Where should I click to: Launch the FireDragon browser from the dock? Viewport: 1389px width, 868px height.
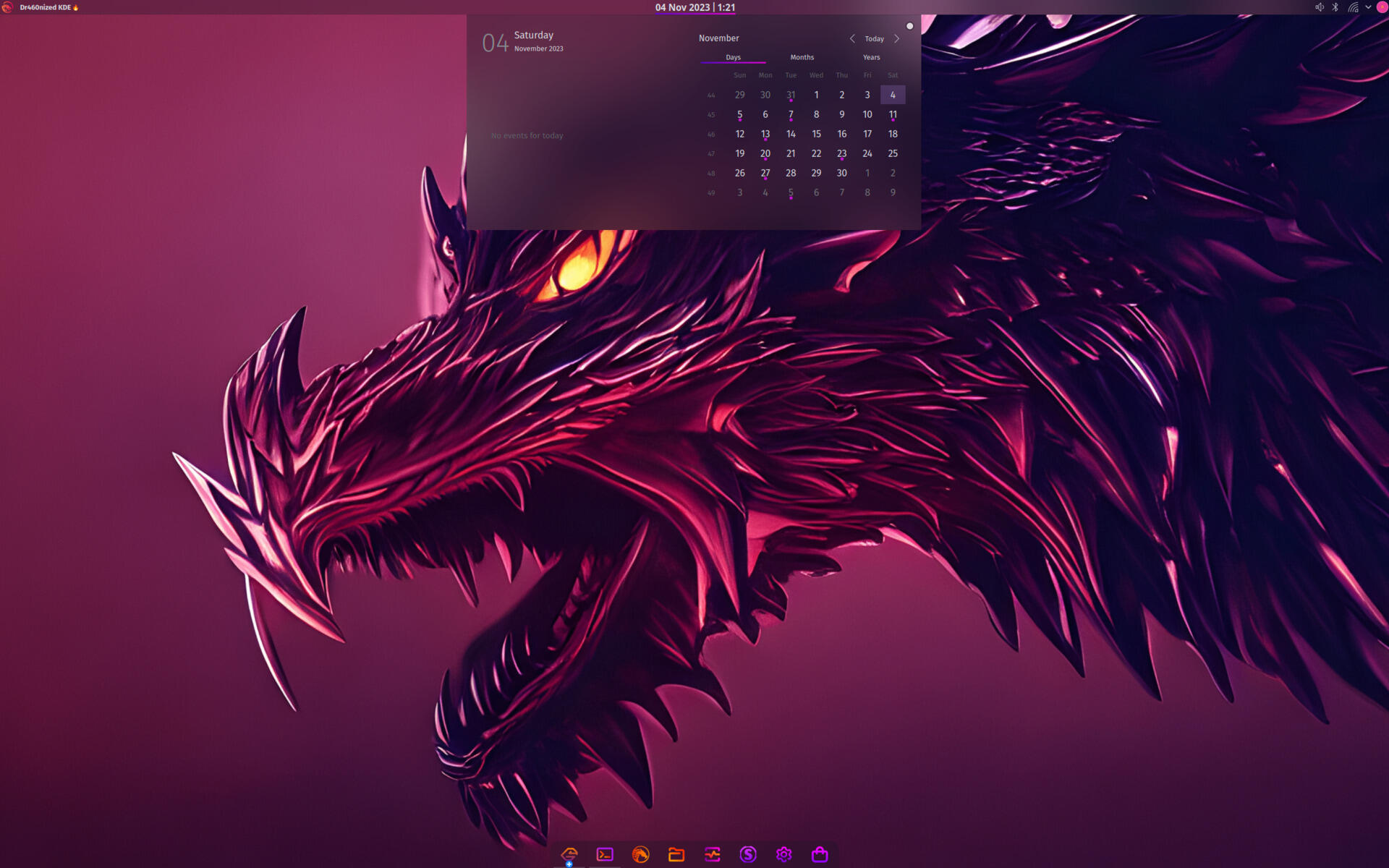point(641,855)
